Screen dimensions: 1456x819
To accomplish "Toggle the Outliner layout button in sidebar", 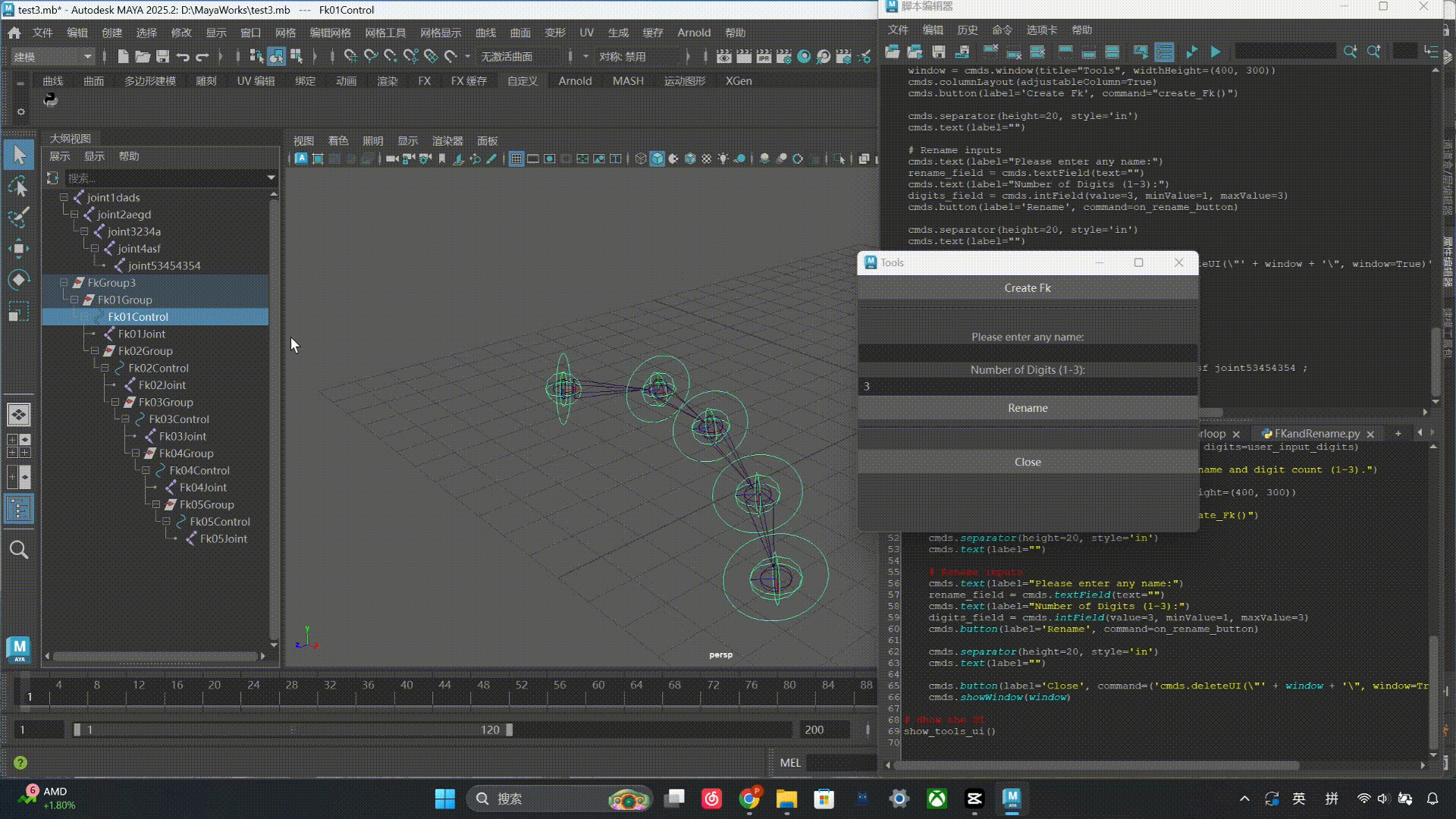I will (19, 508).
